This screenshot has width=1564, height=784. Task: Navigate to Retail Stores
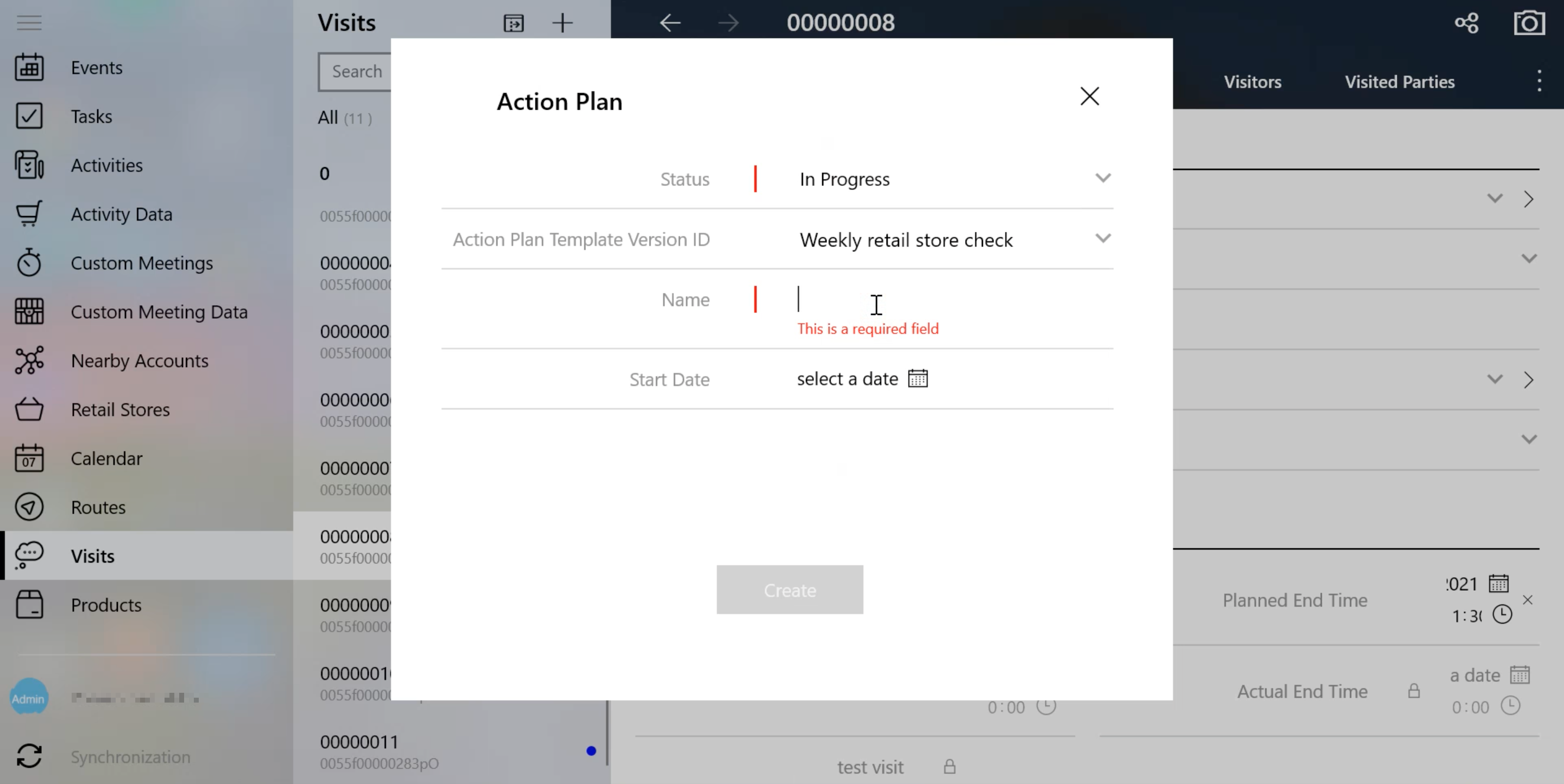tap(120, 409)
